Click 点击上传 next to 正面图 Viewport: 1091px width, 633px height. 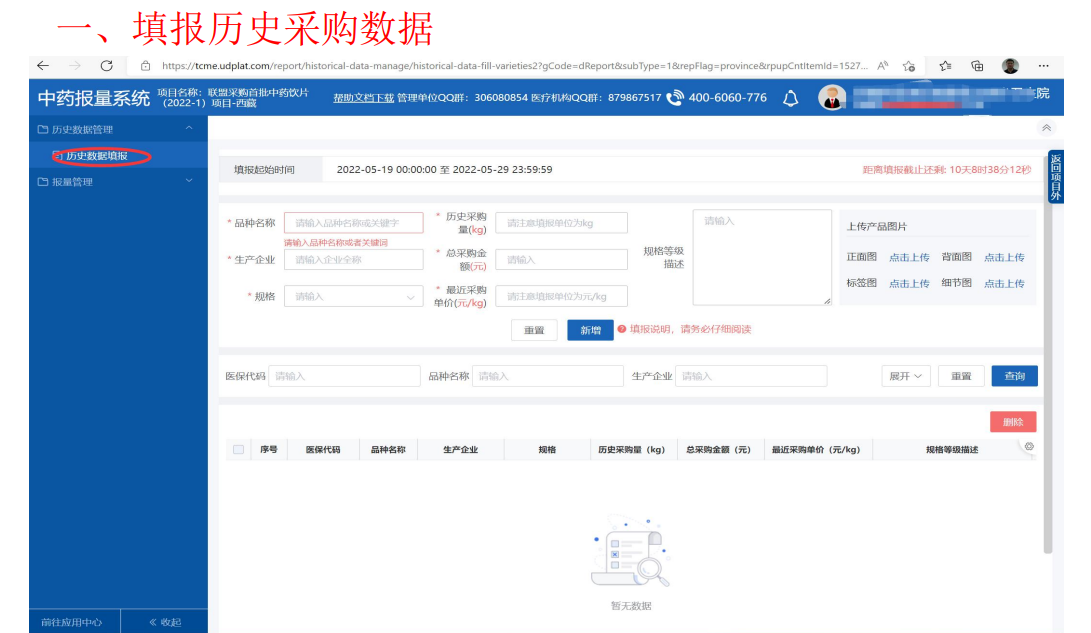point(909,258)
